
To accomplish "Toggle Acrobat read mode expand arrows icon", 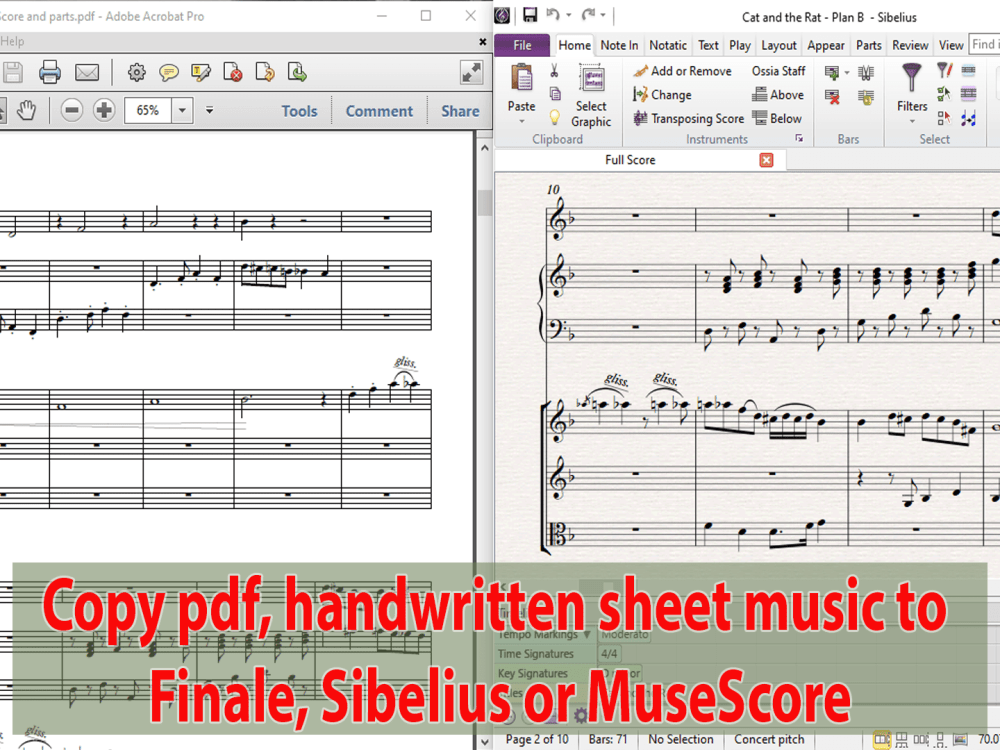I will 471,73.
